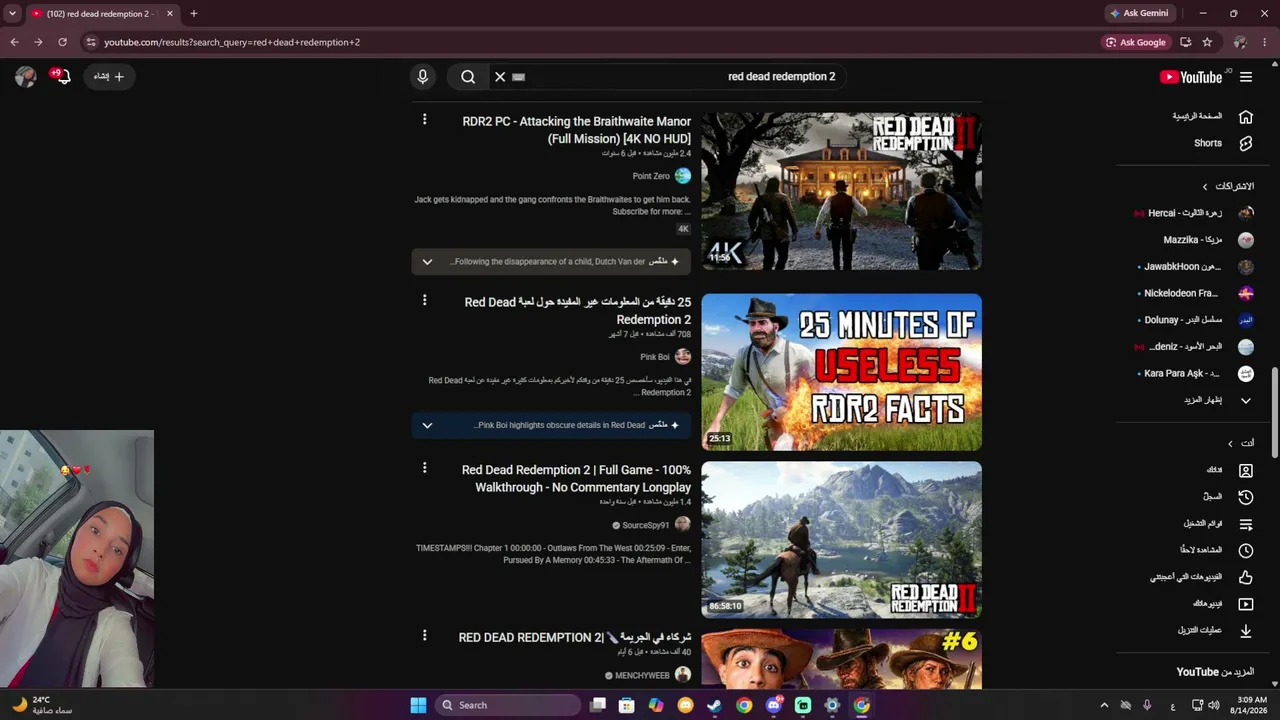
Task: Open a new browser tab
Action: tap(194, 14)
